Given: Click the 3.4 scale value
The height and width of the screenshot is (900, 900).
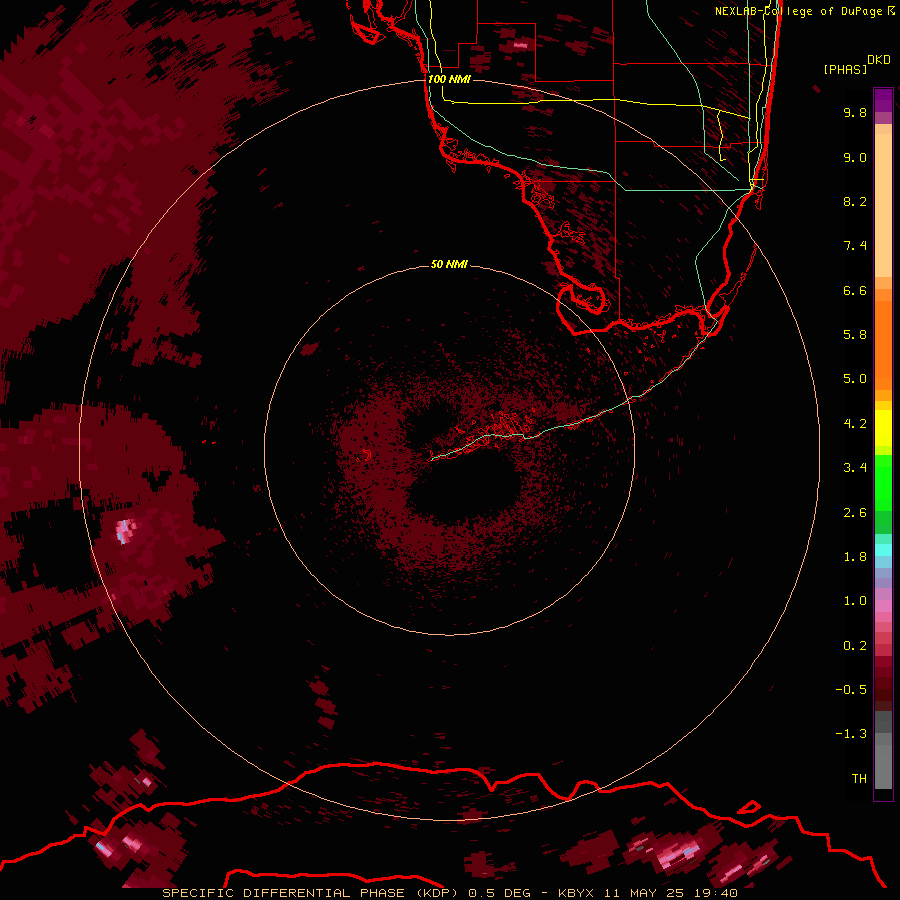Looking at the screenshot, I should pos(855,468).
